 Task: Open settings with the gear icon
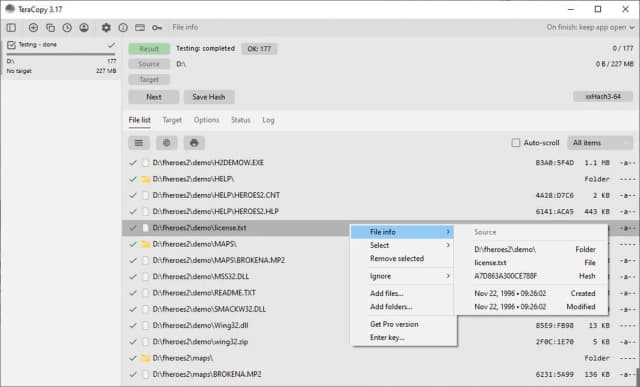click(x=106, y=28)
